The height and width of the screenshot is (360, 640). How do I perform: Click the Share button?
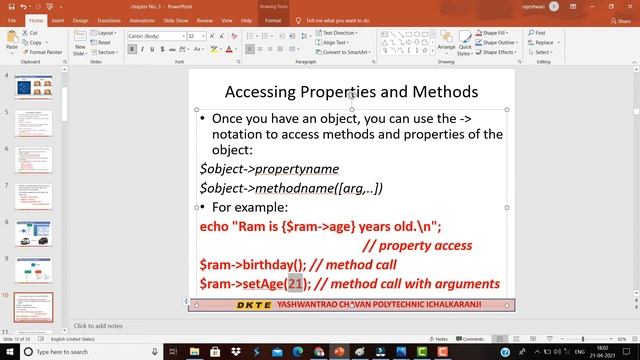click(x=620, y=20)
